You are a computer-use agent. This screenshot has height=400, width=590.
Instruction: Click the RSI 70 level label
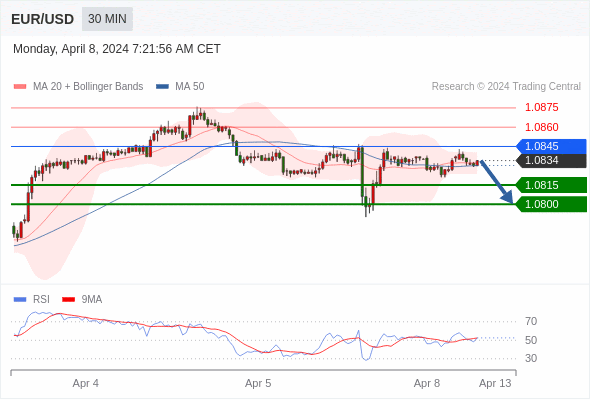coord(531,321)
